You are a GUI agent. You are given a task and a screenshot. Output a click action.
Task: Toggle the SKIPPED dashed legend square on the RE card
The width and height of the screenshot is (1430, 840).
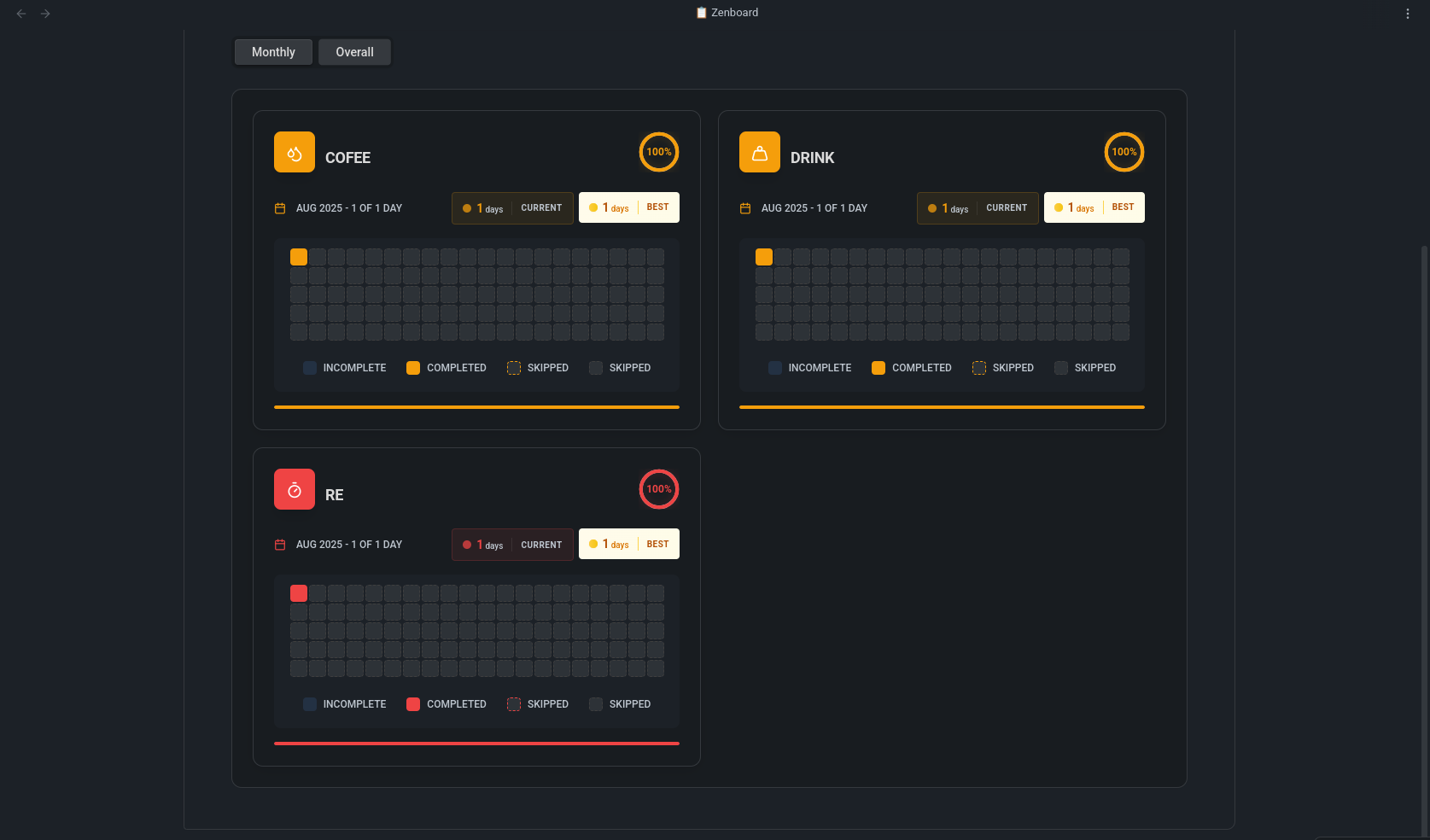point(514,704)
